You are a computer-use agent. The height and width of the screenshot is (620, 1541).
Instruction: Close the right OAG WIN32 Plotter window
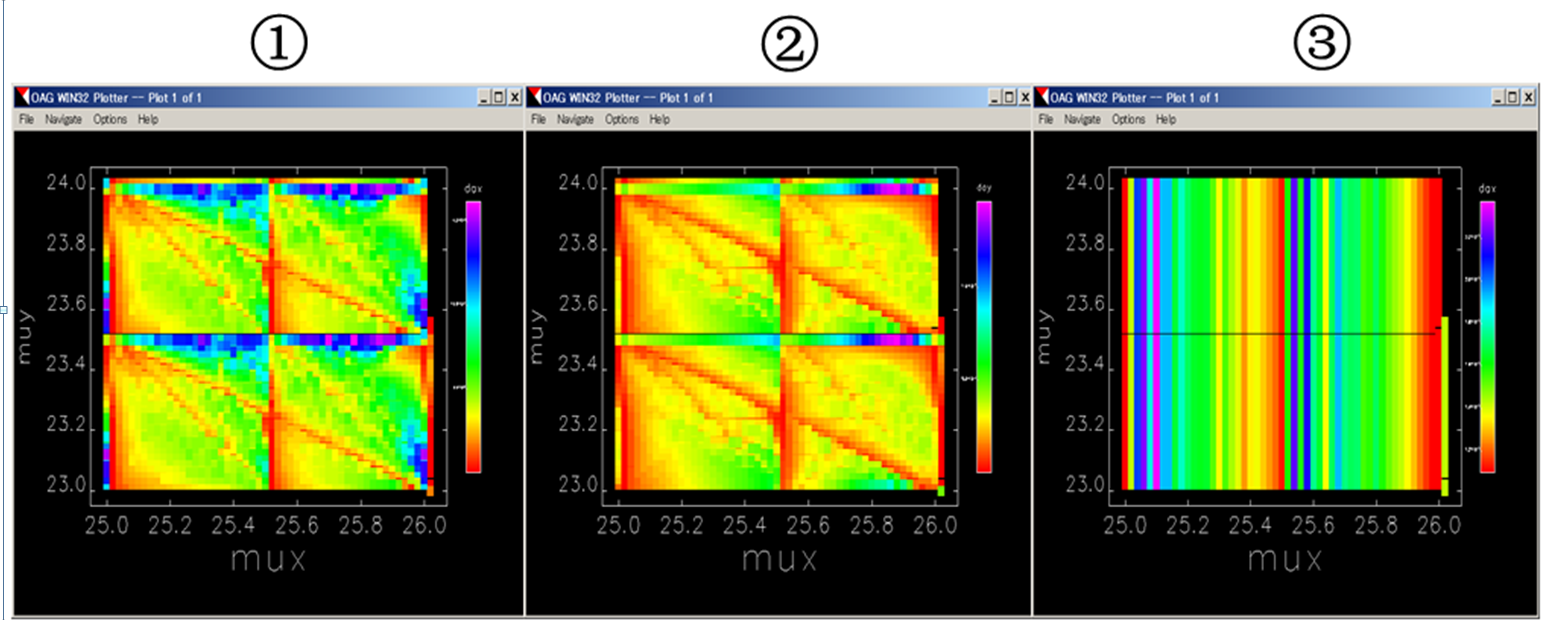click(x=1526, y=97)
